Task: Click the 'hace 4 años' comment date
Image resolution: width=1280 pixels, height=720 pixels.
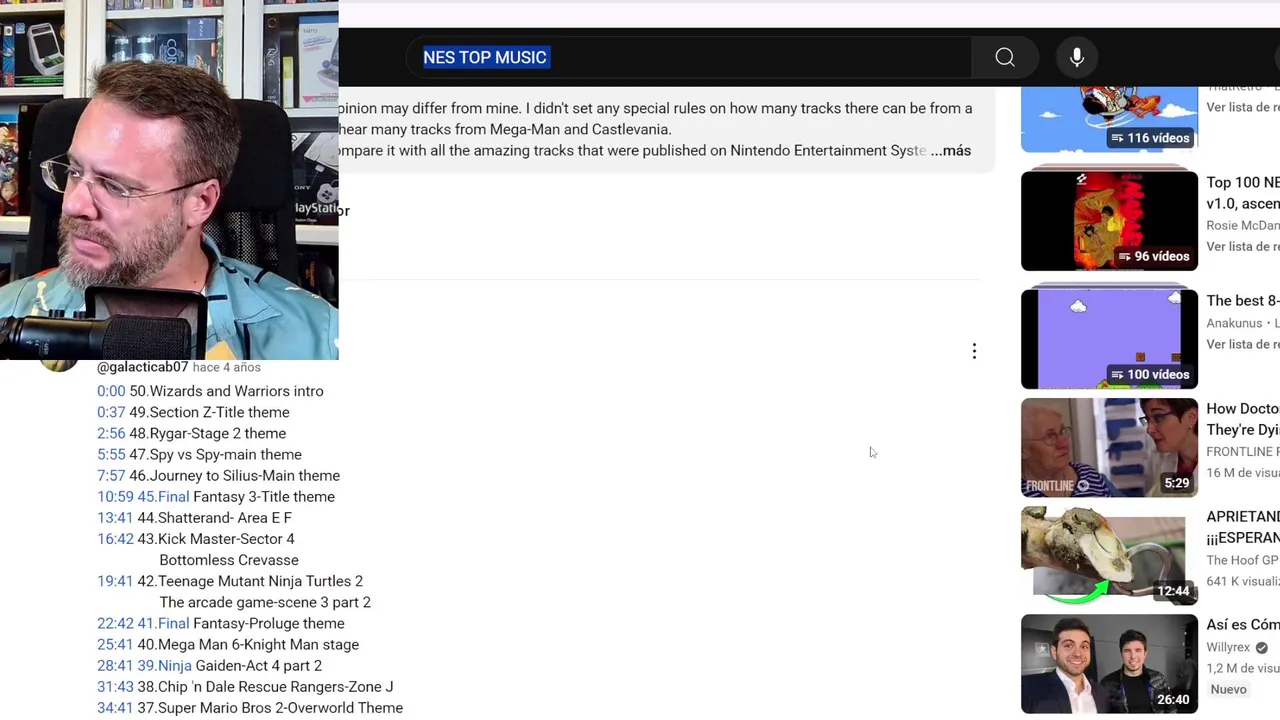Action: pos(227,367)
